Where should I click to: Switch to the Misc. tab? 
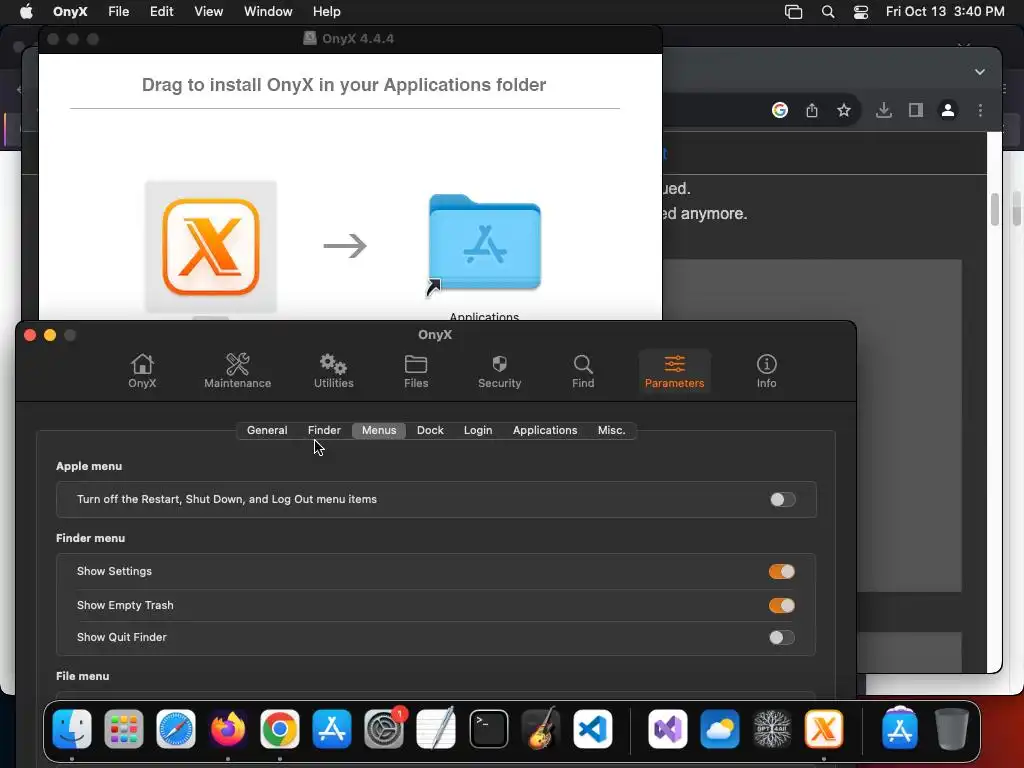[611, 430]
